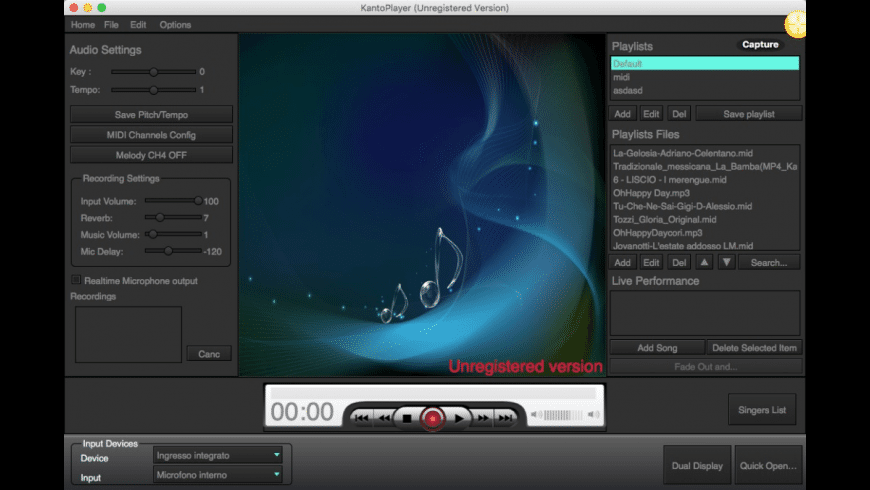Open the Options menu

tap(175, 24)
